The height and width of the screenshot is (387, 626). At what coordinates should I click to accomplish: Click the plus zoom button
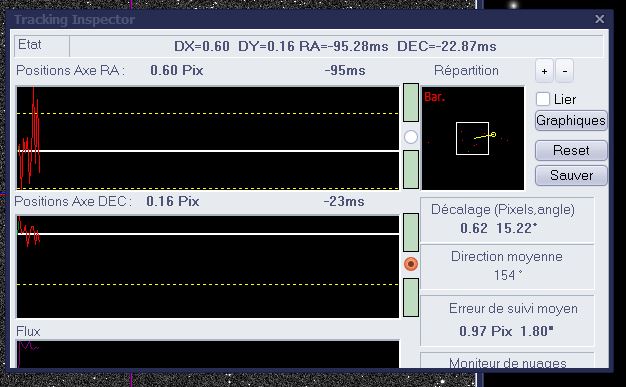tap(544, 71)
